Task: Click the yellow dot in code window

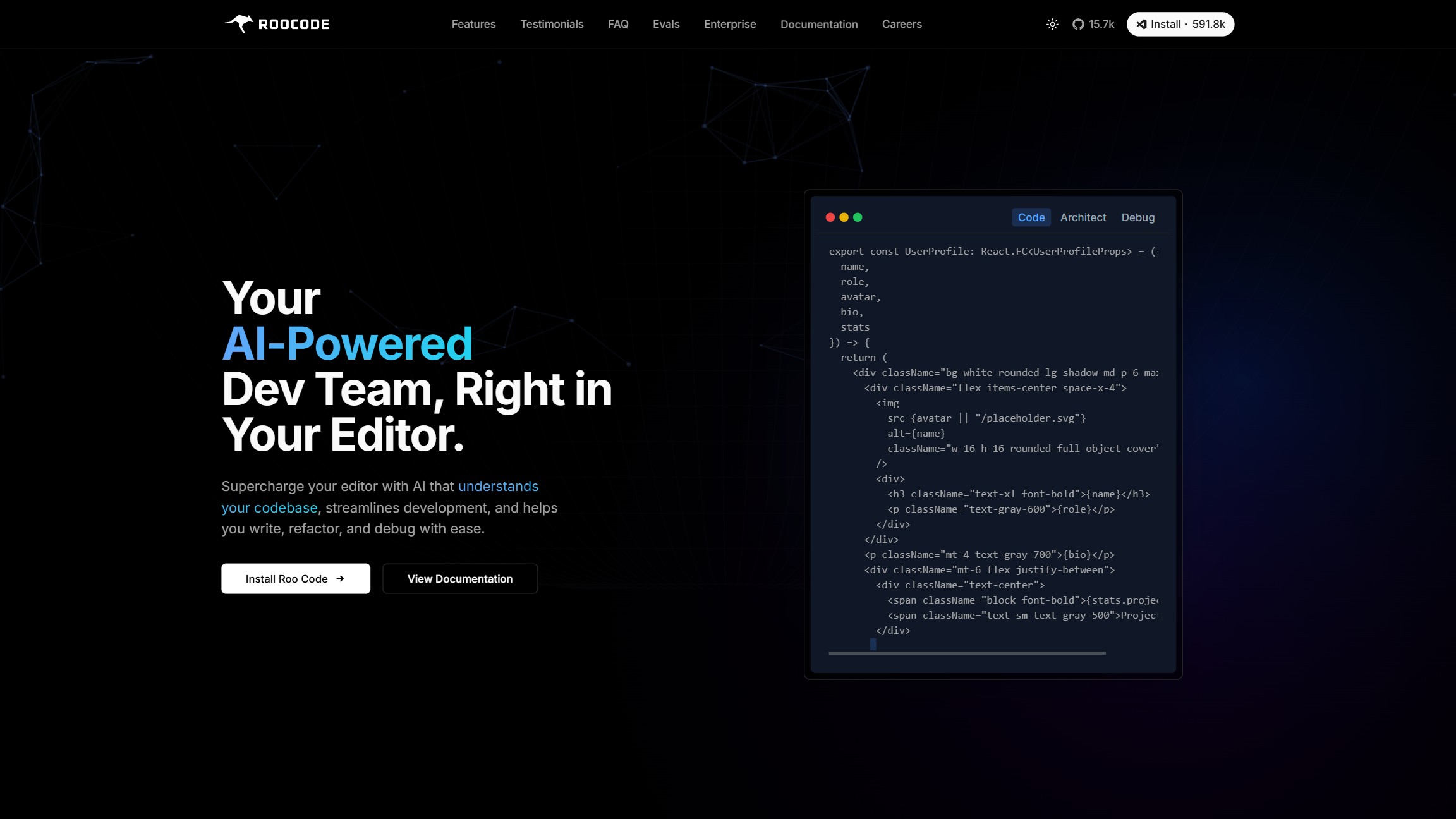Action: pyautogui.click(x=844, y=217)
